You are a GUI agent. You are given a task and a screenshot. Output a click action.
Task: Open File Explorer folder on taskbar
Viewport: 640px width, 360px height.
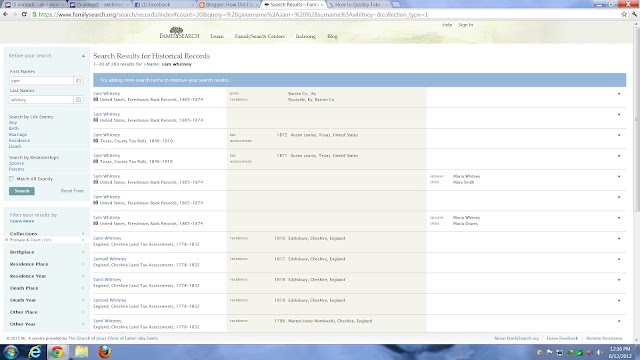81,352
